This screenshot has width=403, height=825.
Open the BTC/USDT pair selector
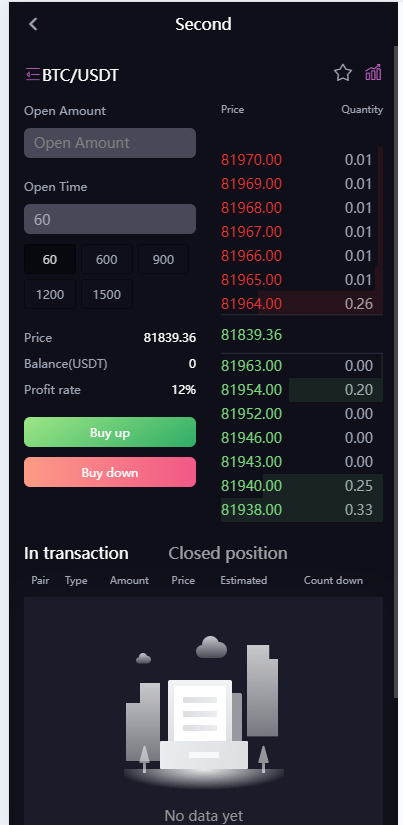pos(80,75)
